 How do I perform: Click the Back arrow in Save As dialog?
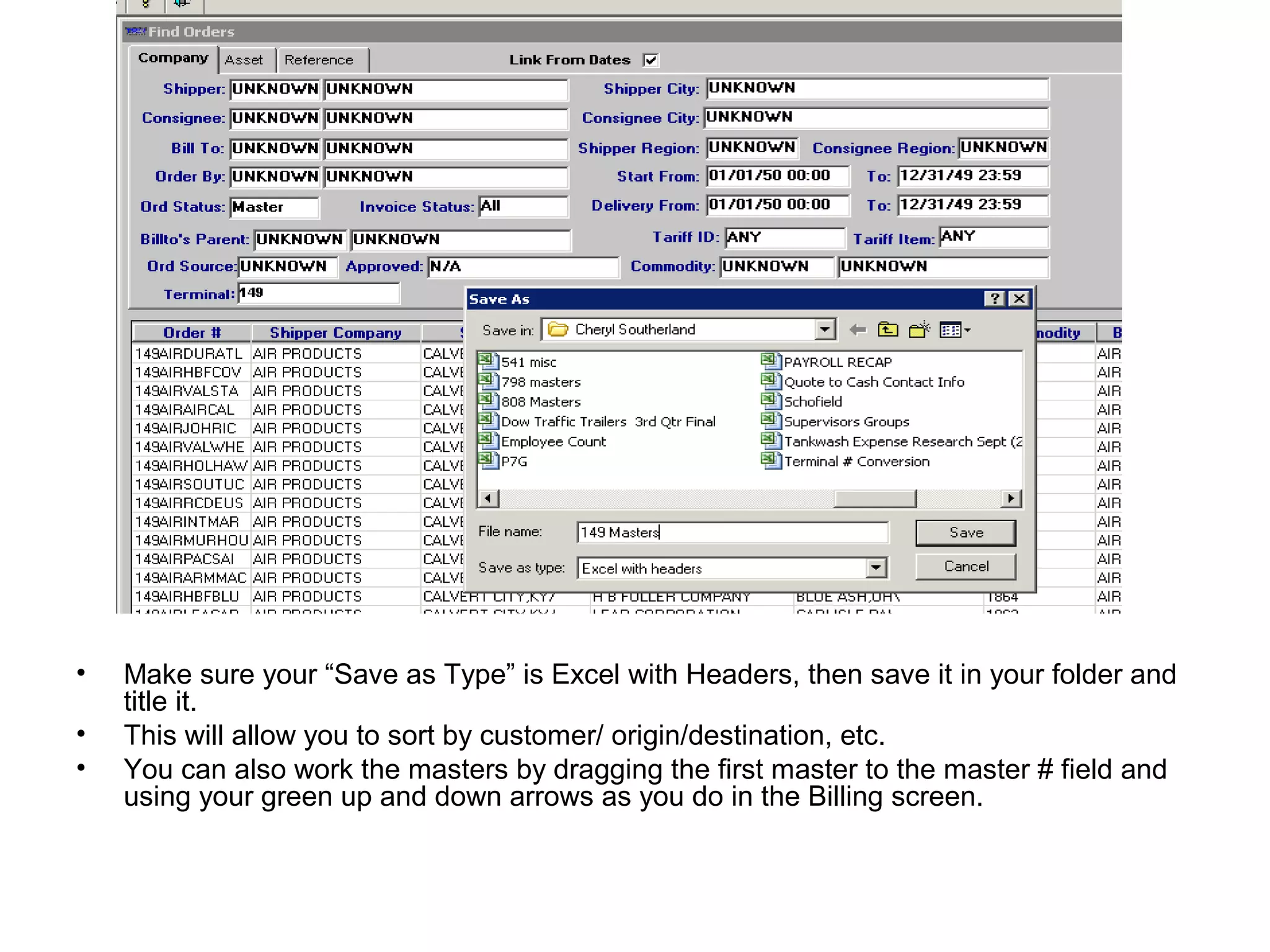point(858,330)
